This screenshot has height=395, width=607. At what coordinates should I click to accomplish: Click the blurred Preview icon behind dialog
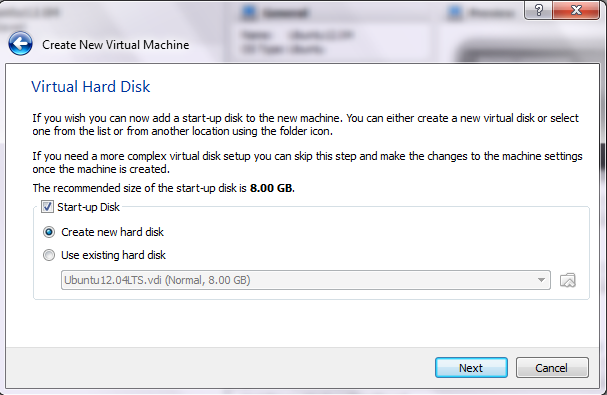pyautogui.click(x=454, y=12)
